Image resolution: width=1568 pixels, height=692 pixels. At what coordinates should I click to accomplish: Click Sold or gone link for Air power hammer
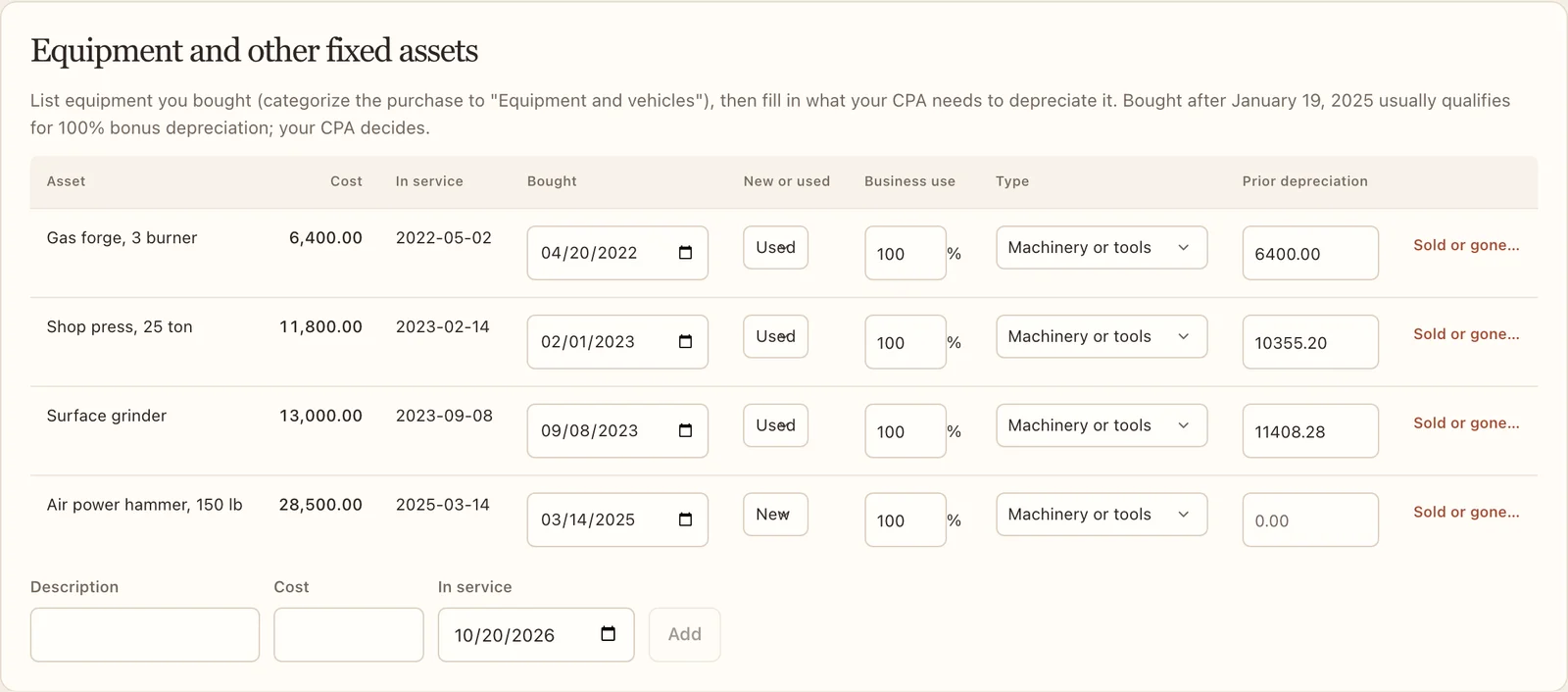[x=1466, y=512]
